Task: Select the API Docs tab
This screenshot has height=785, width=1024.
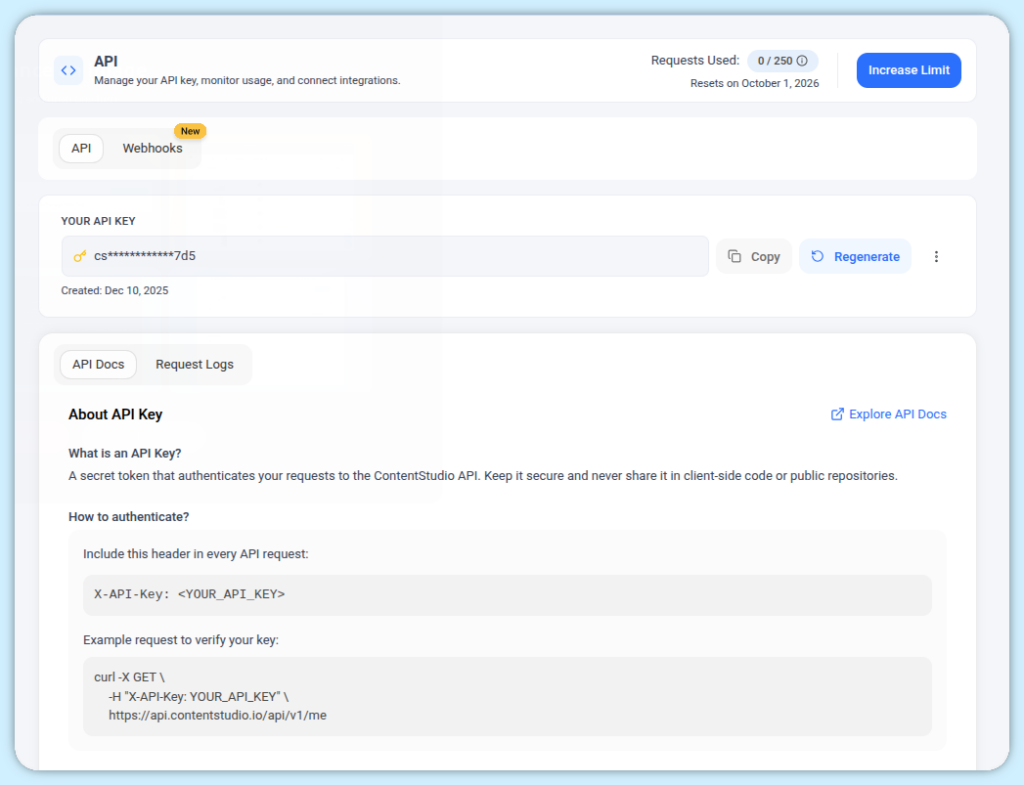Action: [x=98, y=364]
